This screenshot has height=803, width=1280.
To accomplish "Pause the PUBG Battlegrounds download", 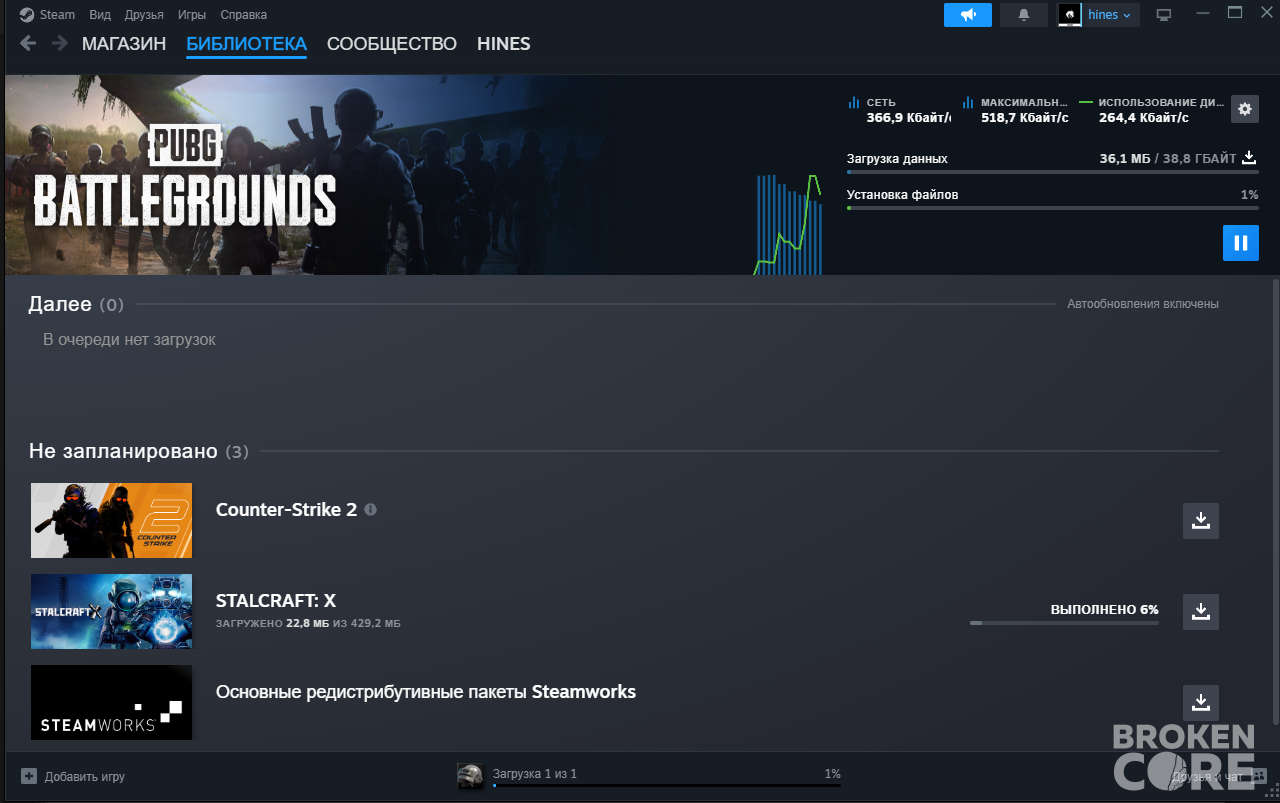I will pyautogui.click(x=1240, y=243).
